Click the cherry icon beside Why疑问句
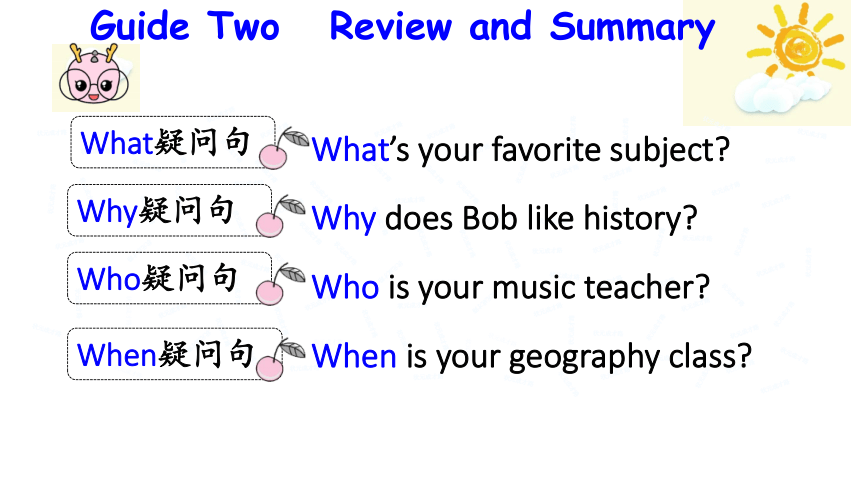Viewport: 860px width, 484px height. click(281, 216)
